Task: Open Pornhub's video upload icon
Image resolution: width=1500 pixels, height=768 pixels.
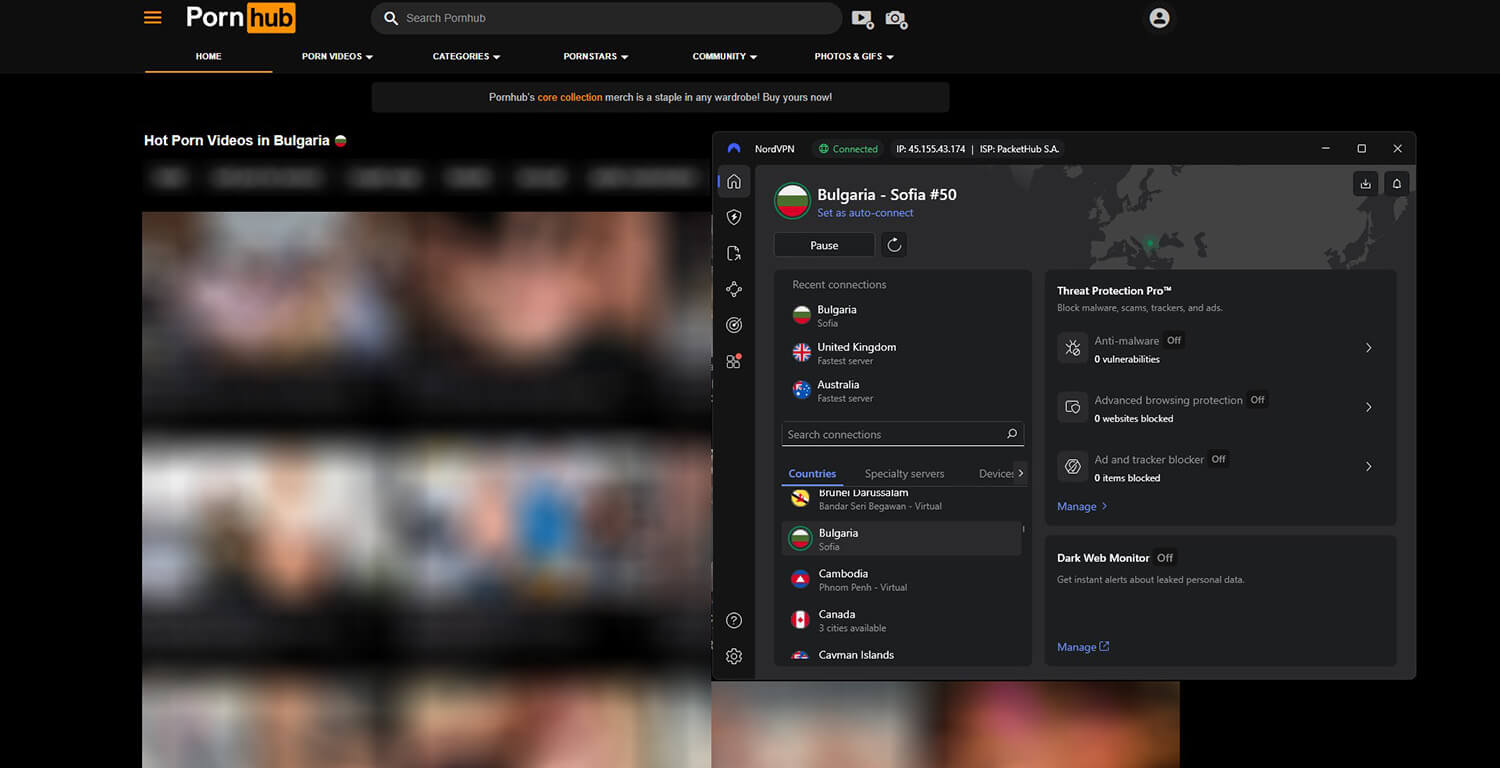Action: 862,18
